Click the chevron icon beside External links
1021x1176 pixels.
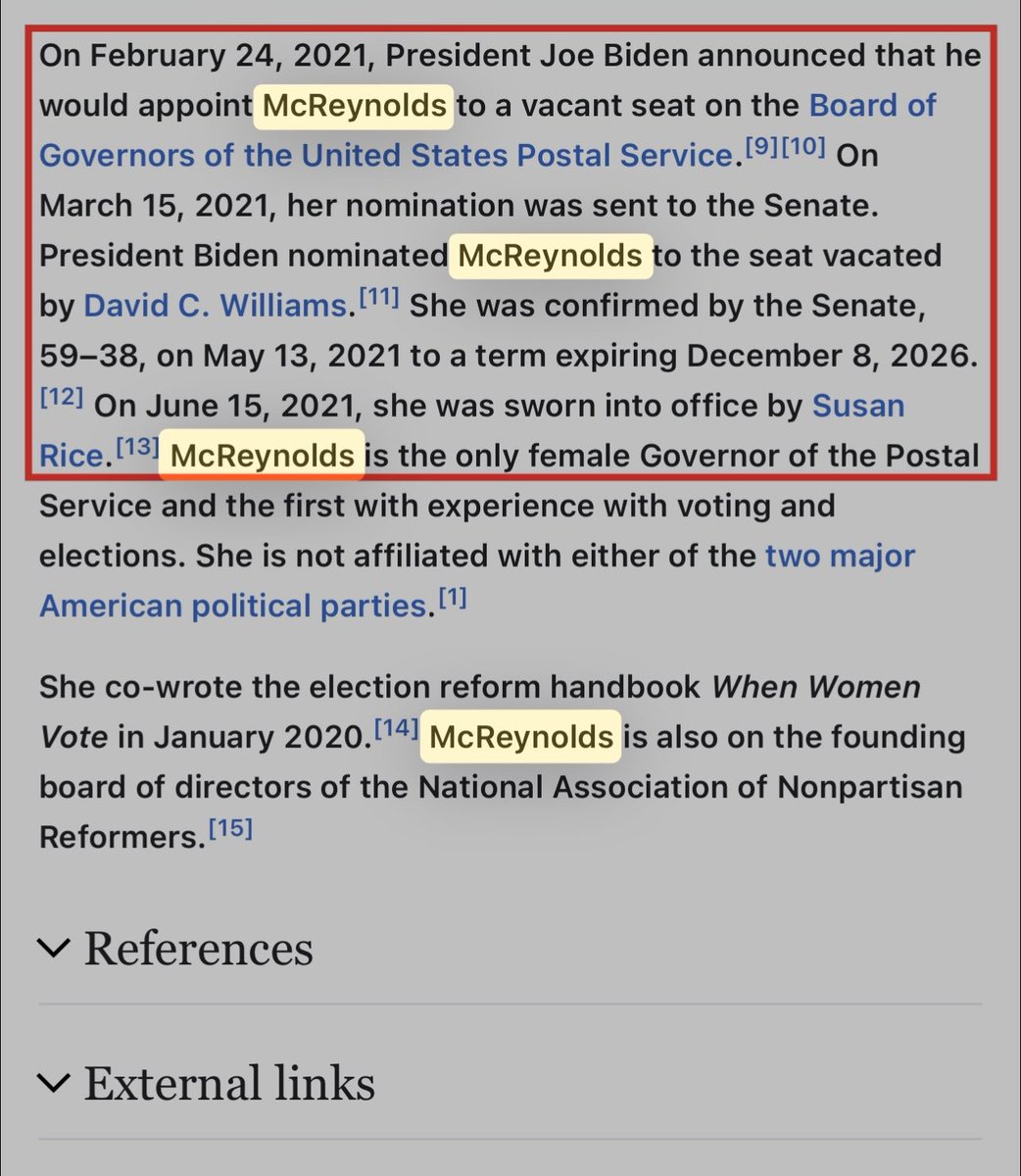point(54,1083)
